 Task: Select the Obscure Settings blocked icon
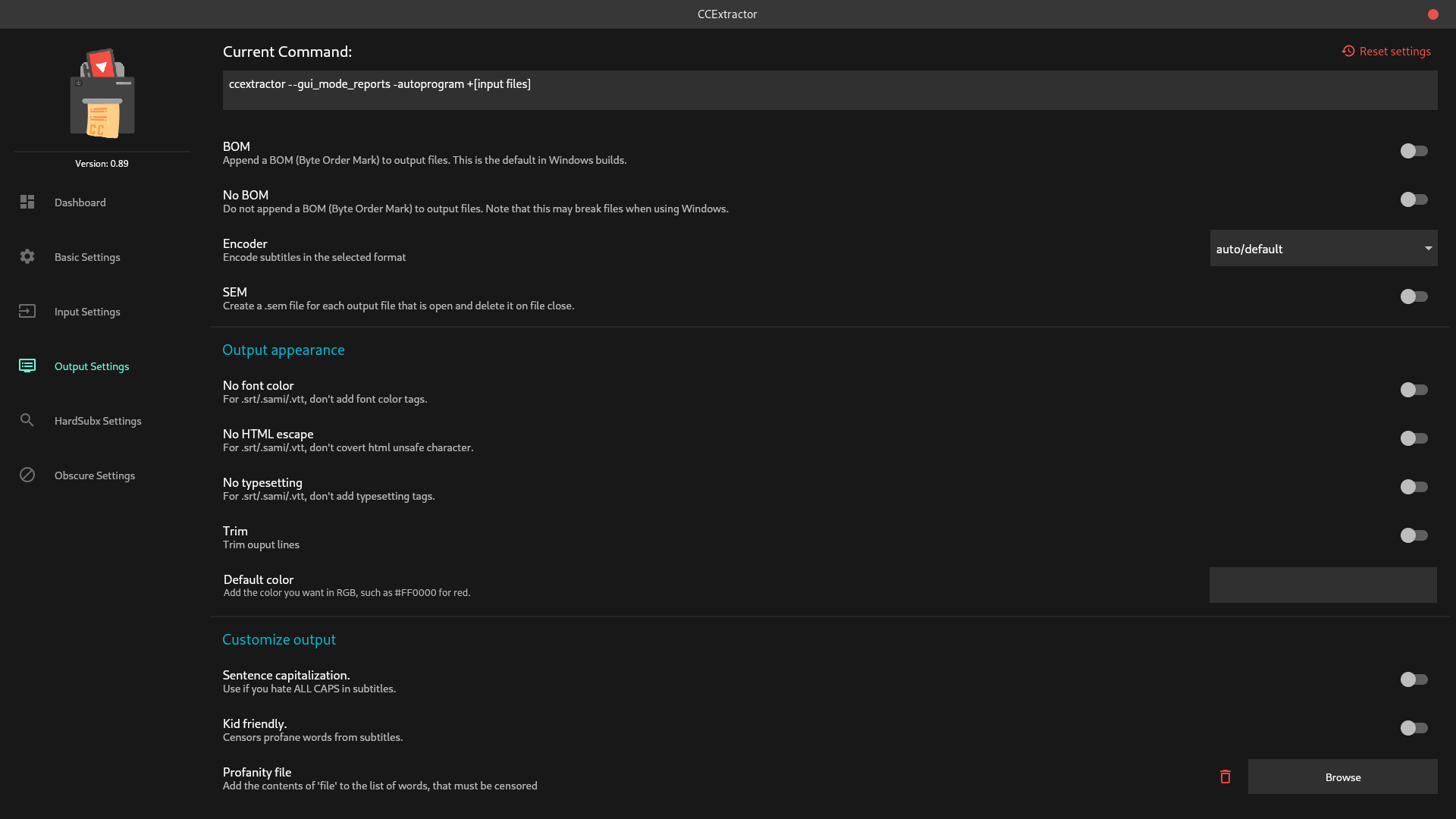[x=27, y=475]
